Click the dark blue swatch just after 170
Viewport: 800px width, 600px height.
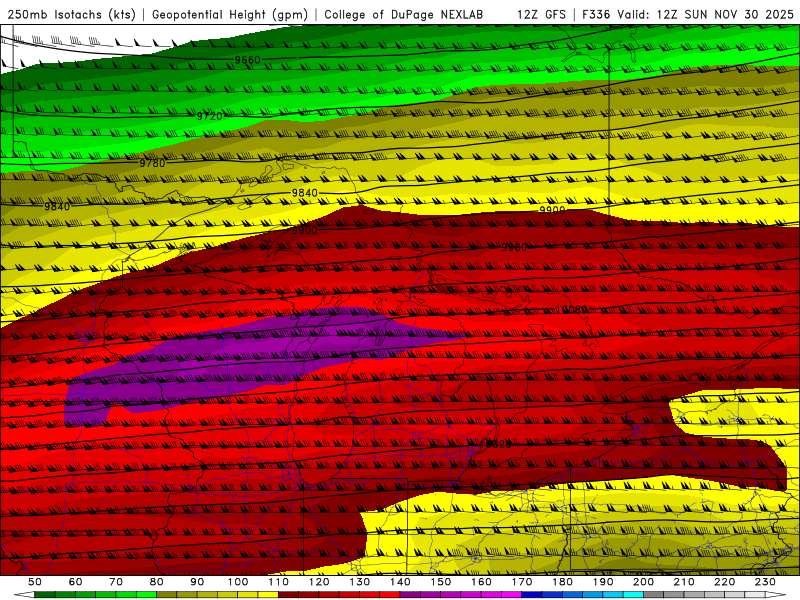coord(532,595)
